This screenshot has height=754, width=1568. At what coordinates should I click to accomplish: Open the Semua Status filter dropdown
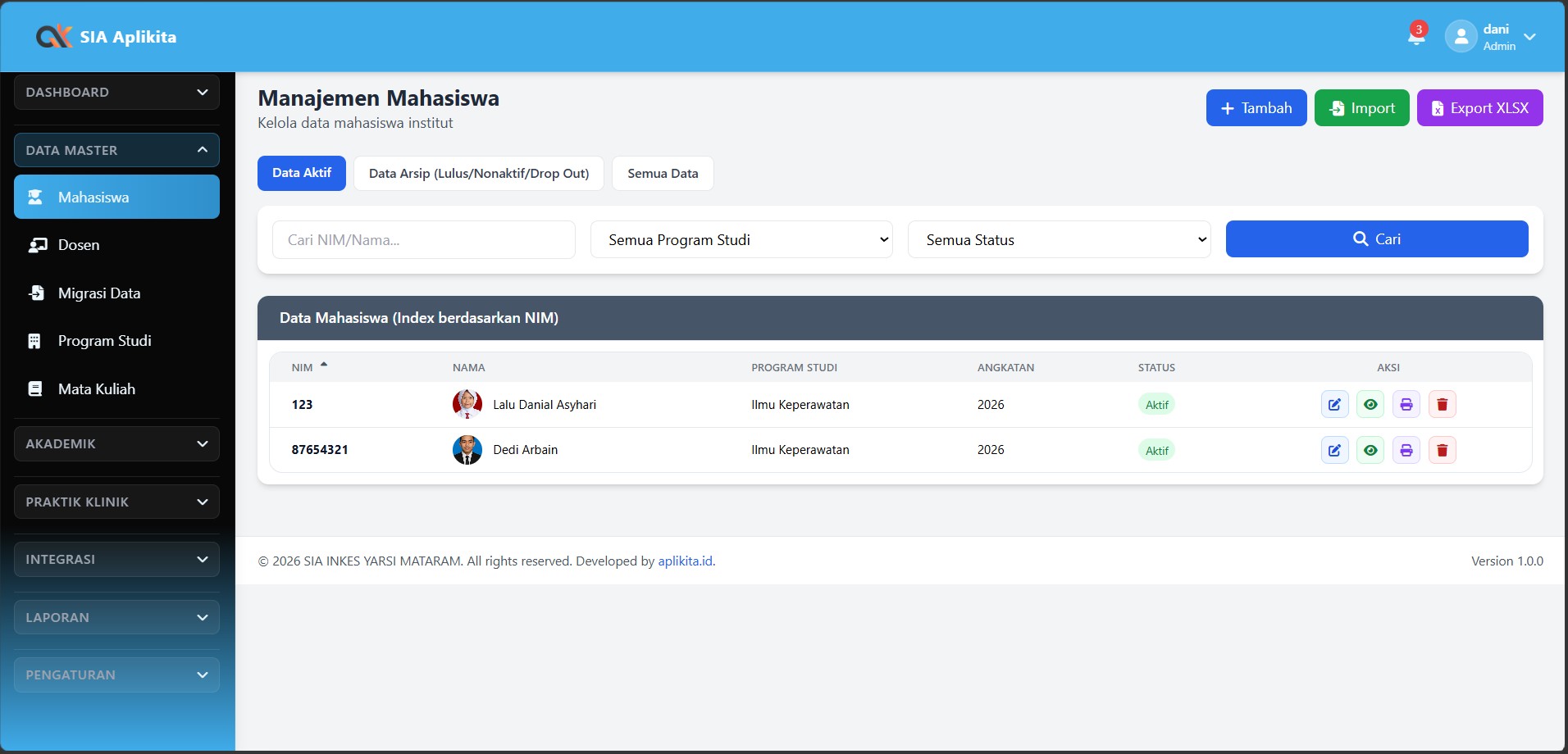click(1058, 239)
